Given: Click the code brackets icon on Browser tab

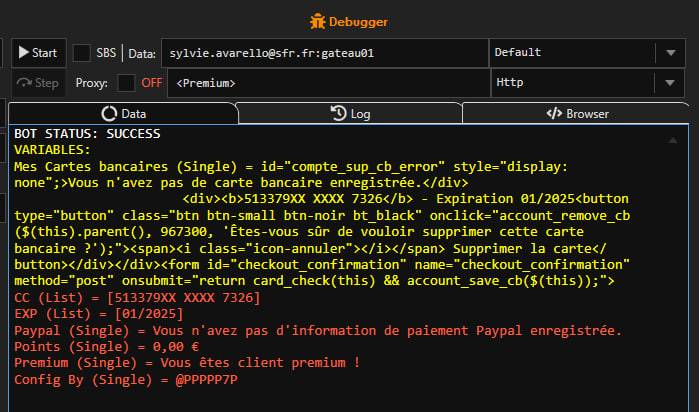Looking at the screenshot, I should 553,113.
